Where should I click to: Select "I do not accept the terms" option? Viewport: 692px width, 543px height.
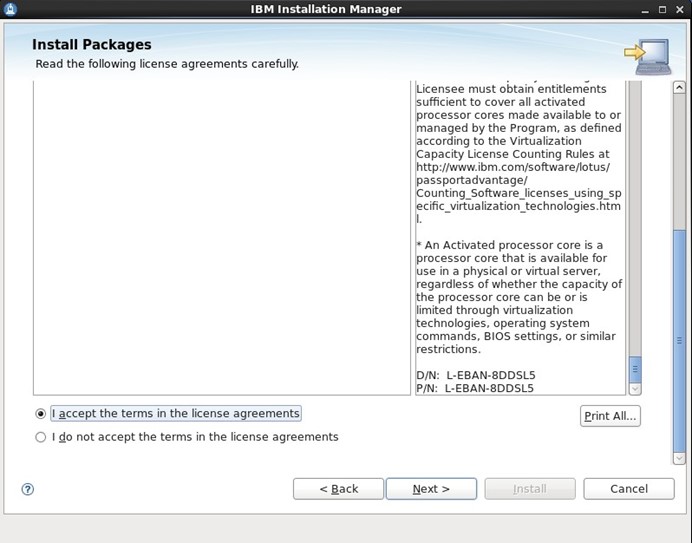[41, 437]
